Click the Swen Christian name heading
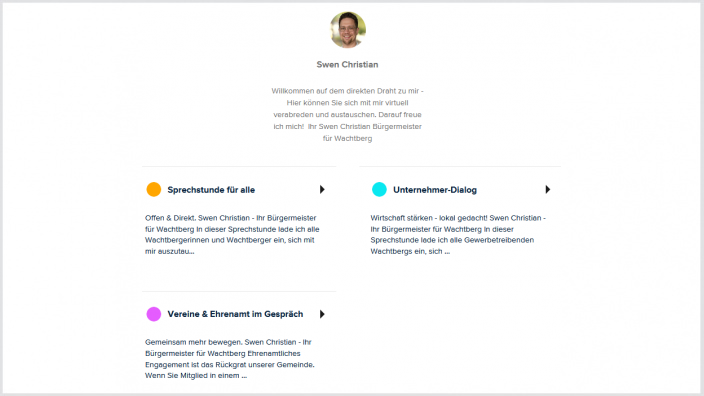704x396 pixels. pos(348,65)
